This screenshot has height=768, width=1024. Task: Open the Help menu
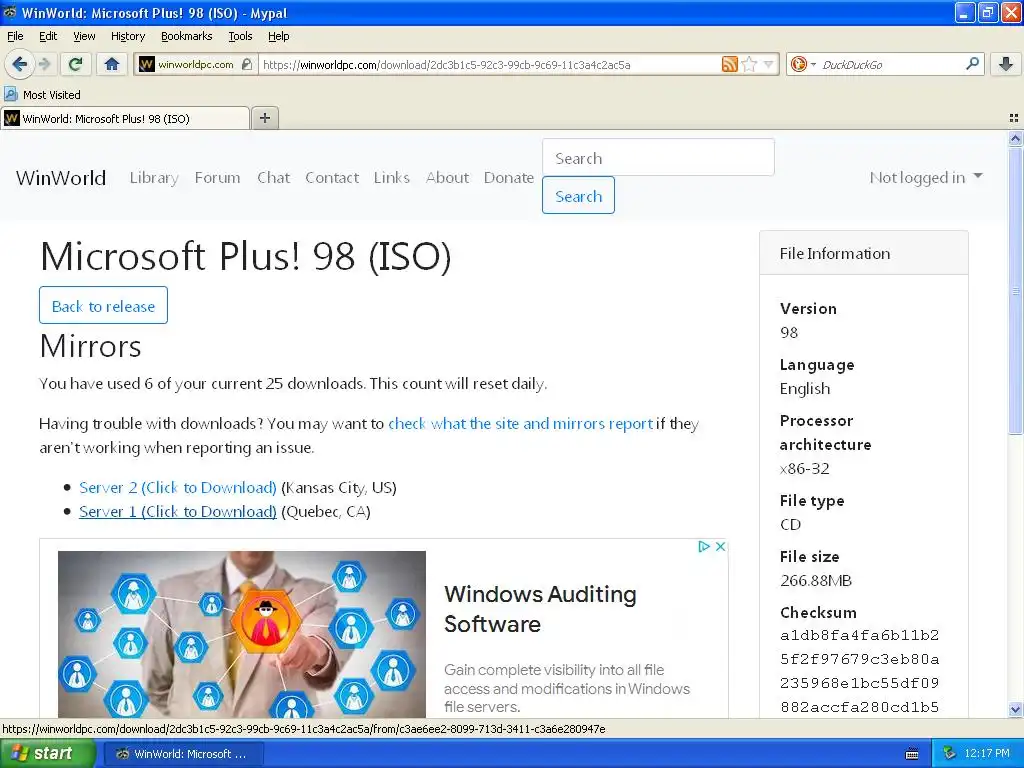tap(278, 36)
